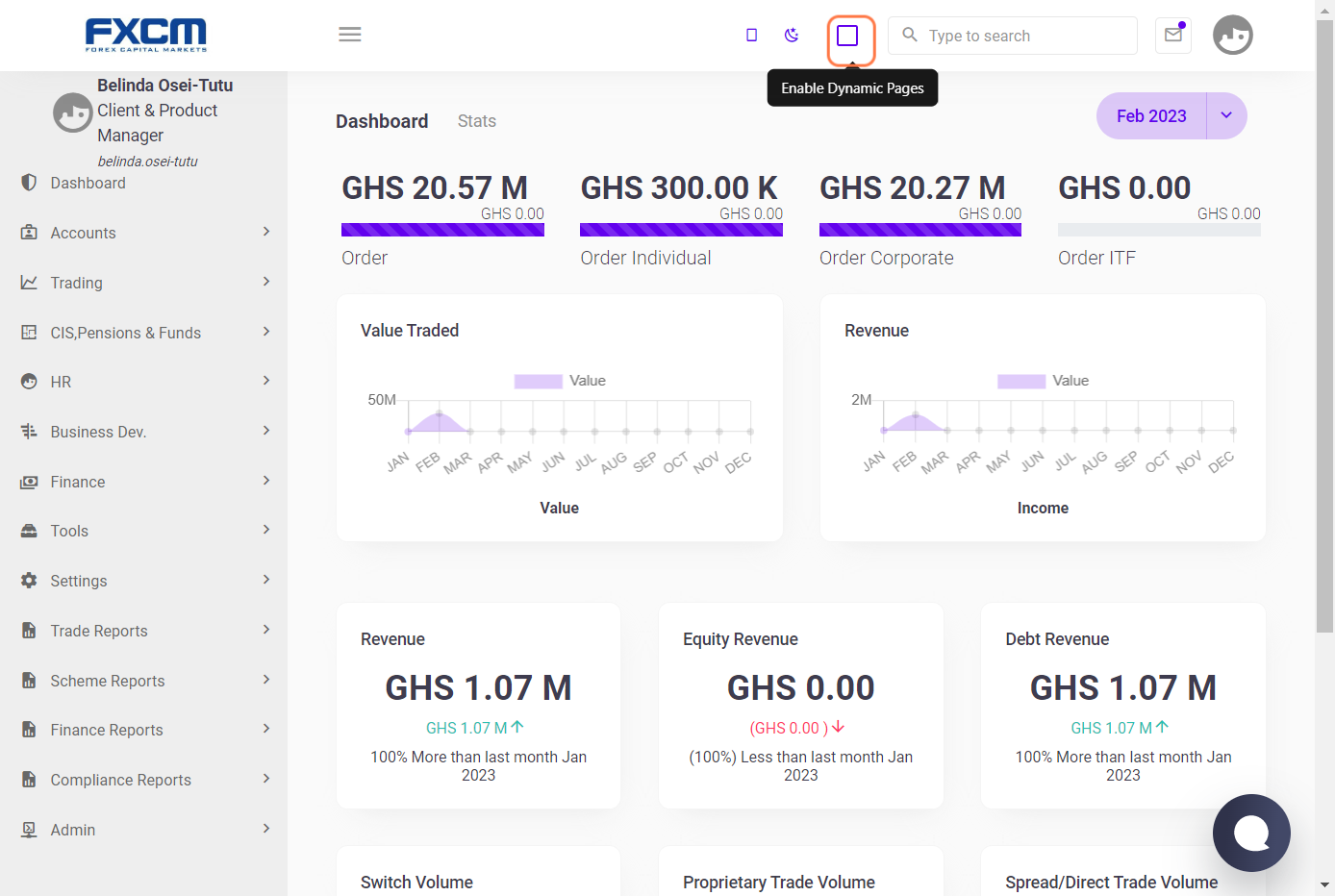Screen dimensions: 1335x896
Task: Click the Admin sidebar icon
Action: coord(29,830)
